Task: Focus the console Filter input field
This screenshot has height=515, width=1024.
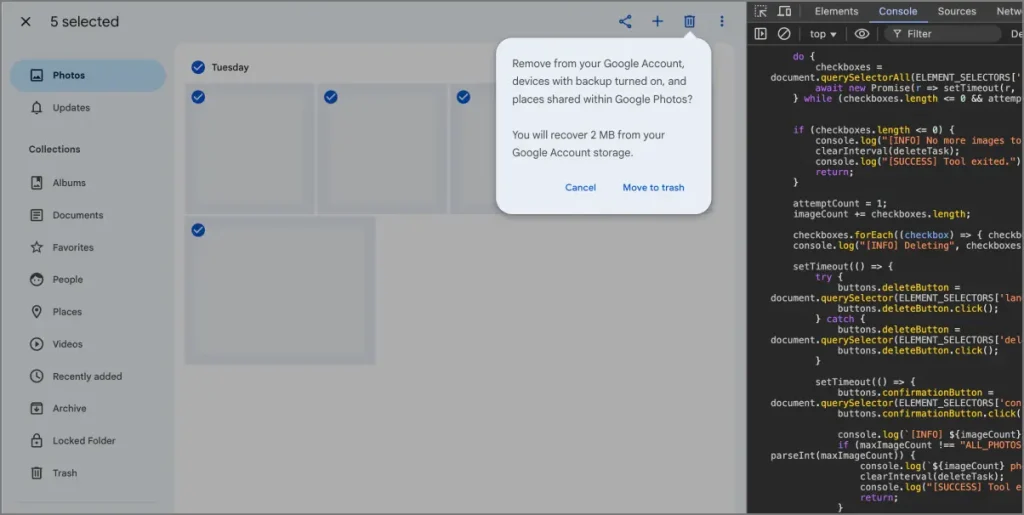Action: pyautogui.click(x=942, y=34)
